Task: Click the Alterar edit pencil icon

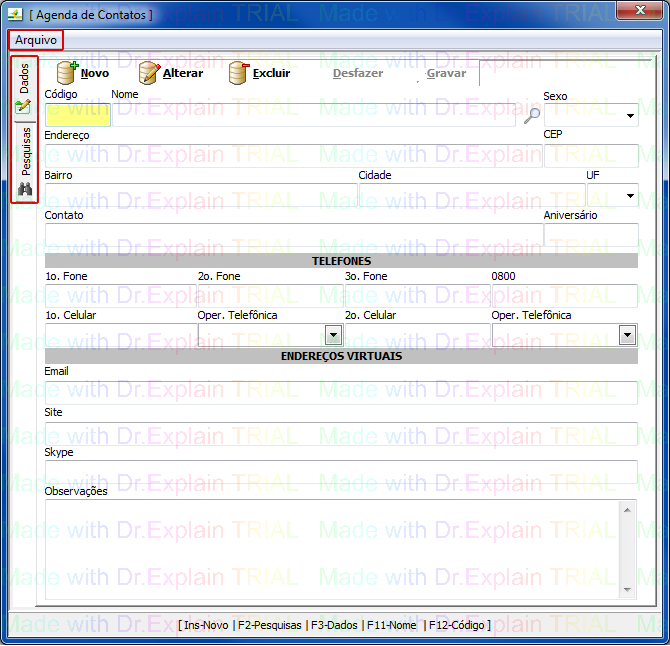Action: point(149,73)
